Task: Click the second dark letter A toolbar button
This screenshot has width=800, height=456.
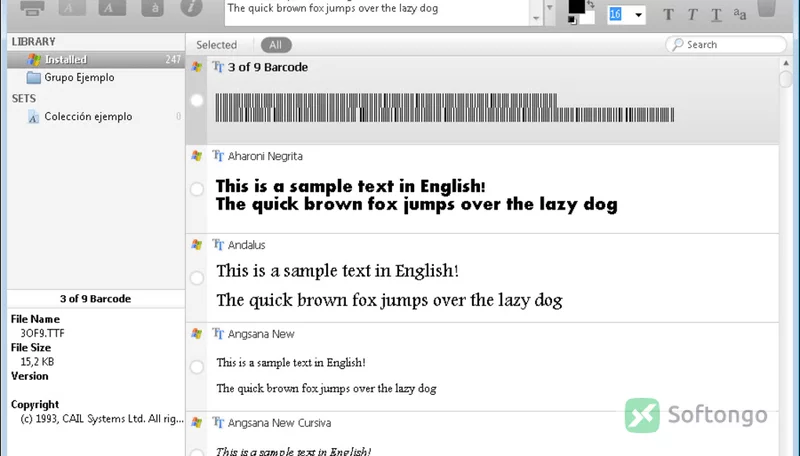Action: coord(112,8)
